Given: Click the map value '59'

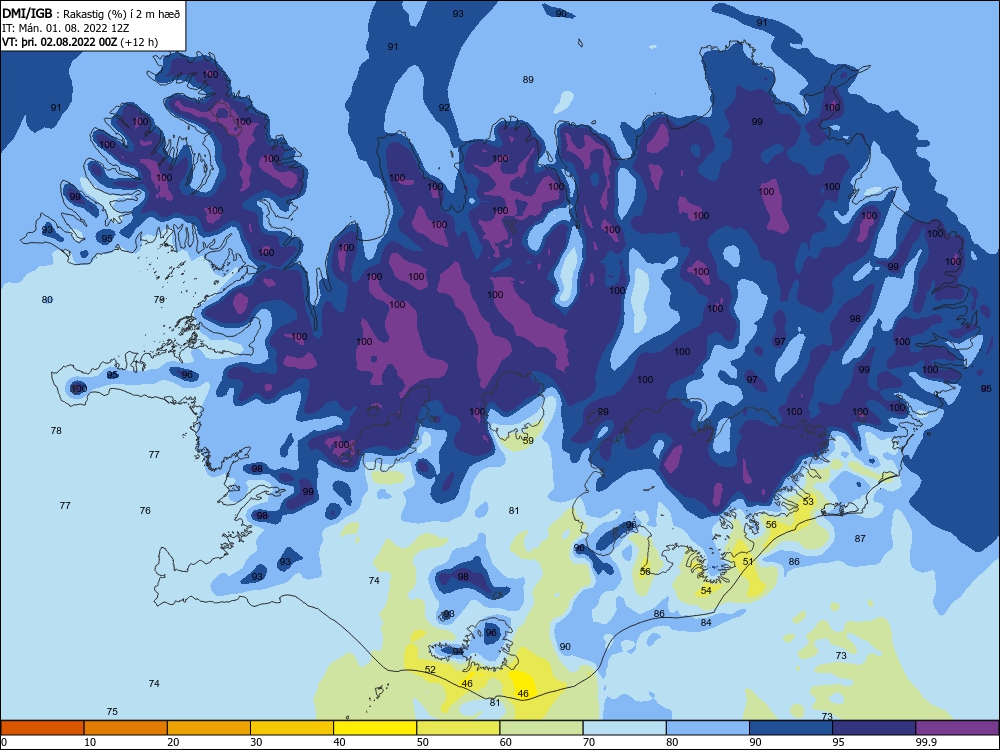Looking at the screenshot, I should (528, 441).
